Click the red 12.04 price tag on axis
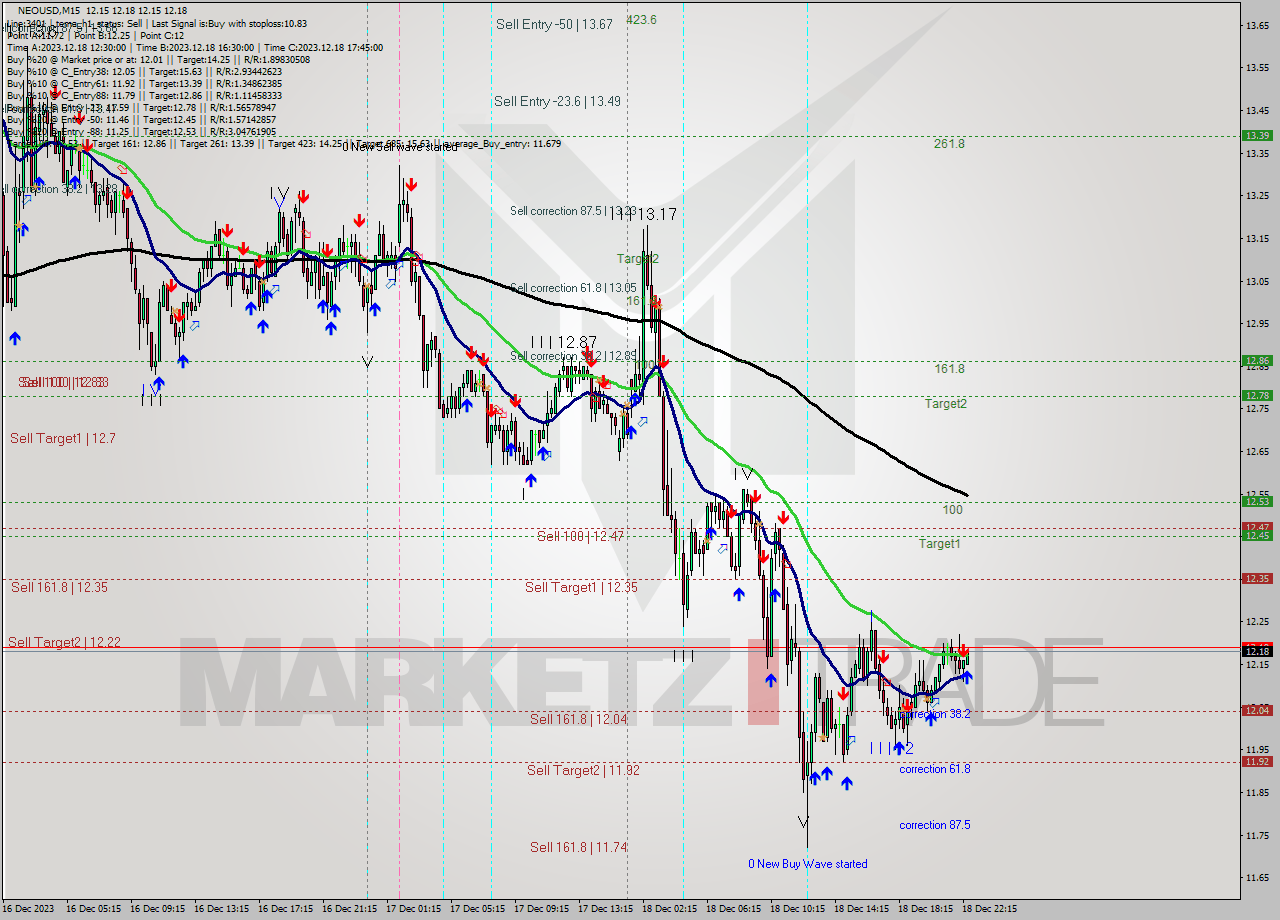1280x920 pixels. pos(1257,710)
